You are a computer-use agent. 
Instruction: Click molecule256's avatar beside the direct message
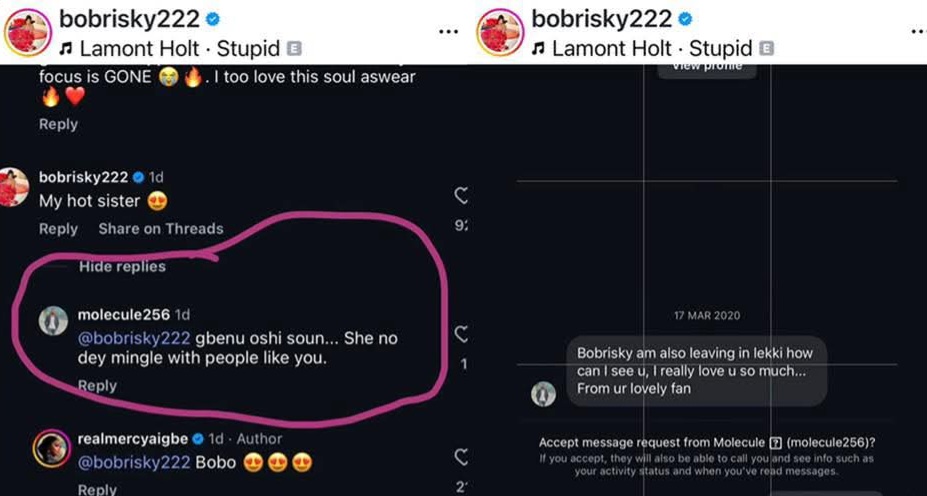543,394
